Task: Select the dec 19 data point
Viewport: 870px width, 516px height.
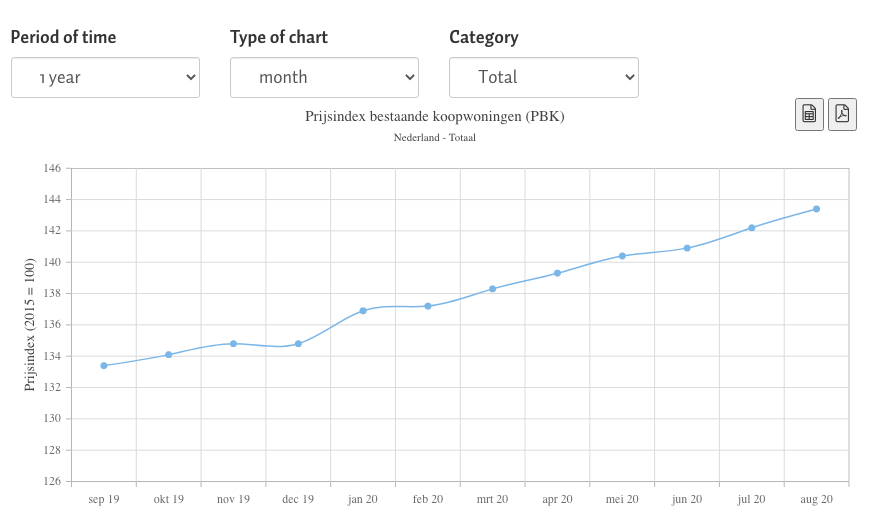Action: [x=298, y=344]
